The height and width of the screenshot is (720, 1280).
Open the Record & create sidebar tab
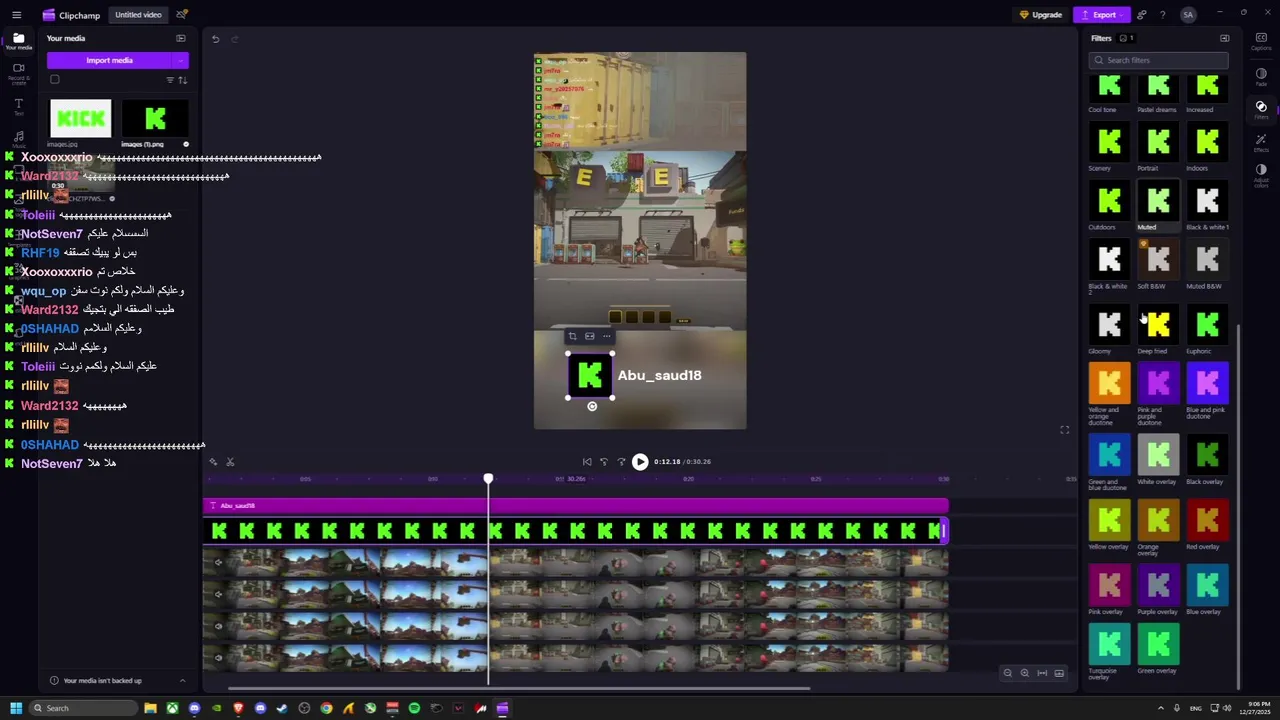18,73
